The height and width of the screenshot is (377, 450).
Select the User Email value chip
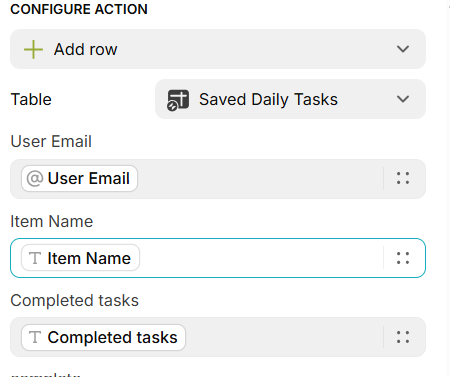tap(79, 178)
